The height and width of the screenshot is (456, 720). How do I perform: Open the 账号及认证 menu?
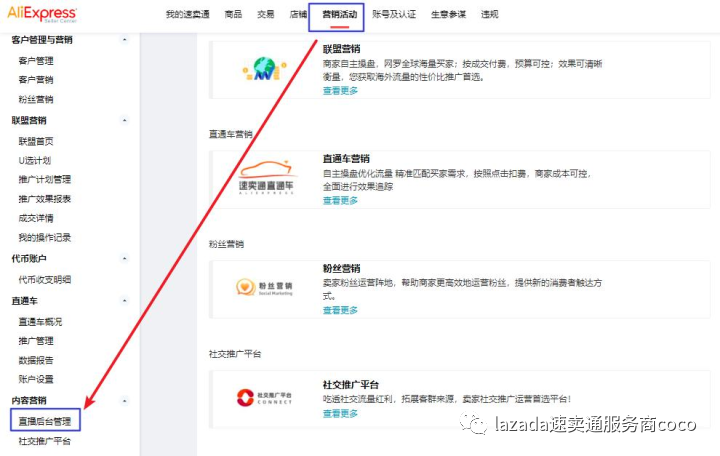(394, 14)
